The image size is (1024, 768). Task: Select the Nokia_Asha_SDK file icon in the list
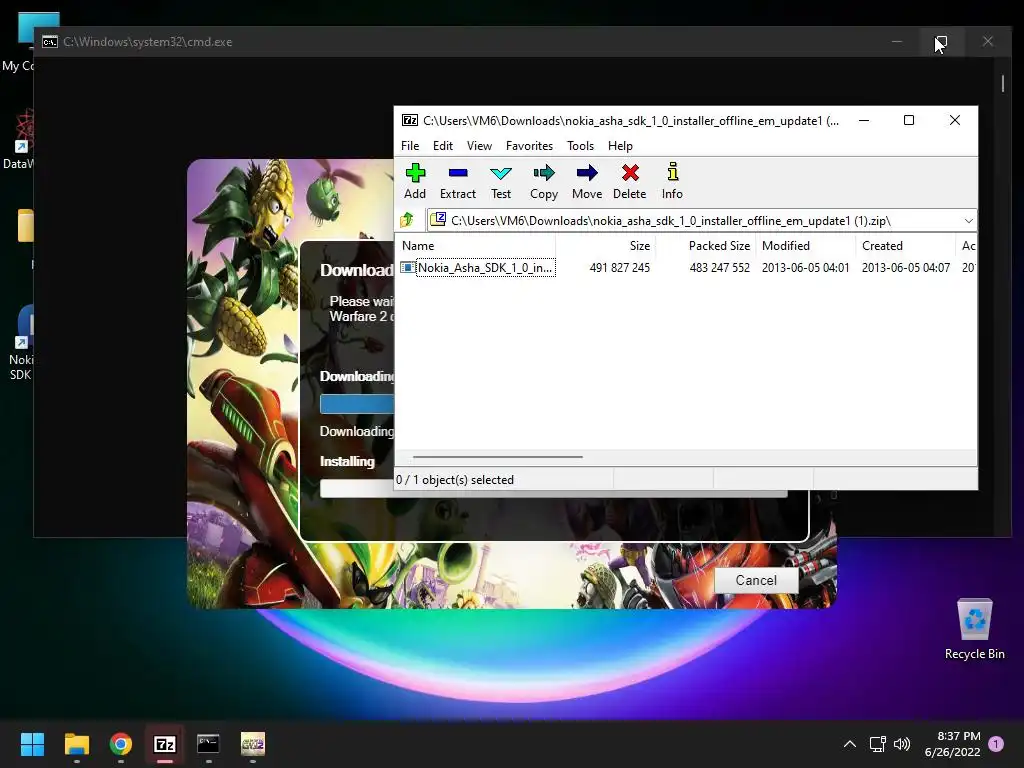pos(408,267)
